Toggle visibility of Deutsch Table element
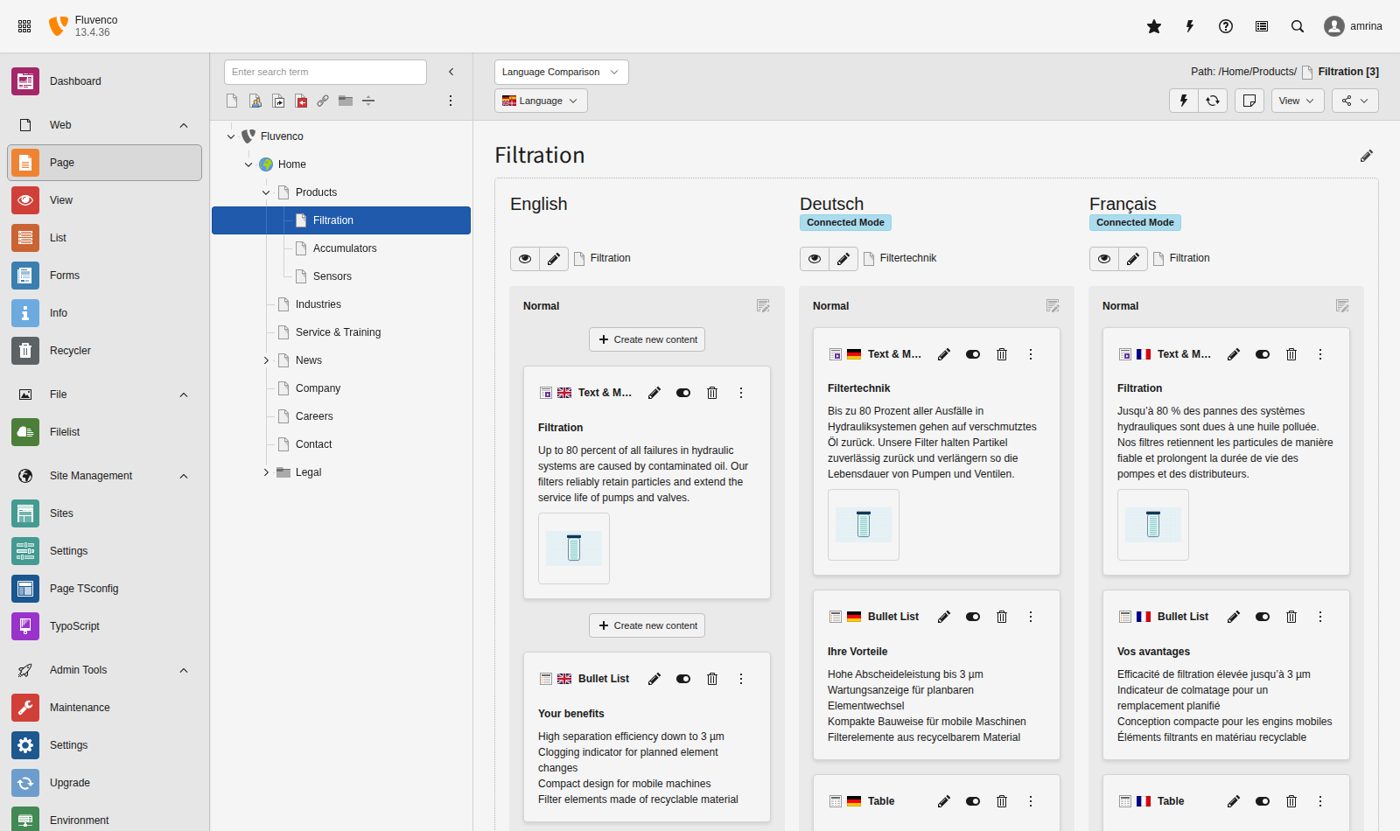The width and height of the screenshot is (1400, 831). pos(973,801)
